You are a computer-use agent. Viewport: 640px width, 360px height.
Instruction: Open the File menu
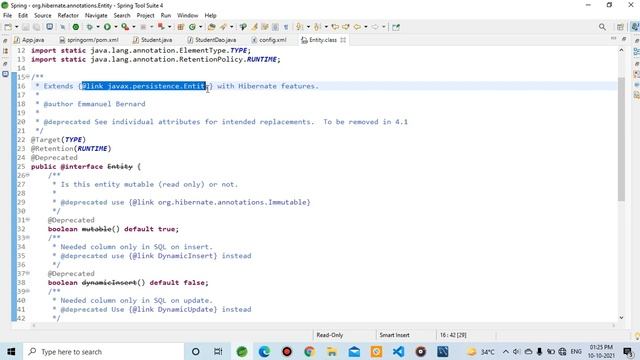click(7, 16)
